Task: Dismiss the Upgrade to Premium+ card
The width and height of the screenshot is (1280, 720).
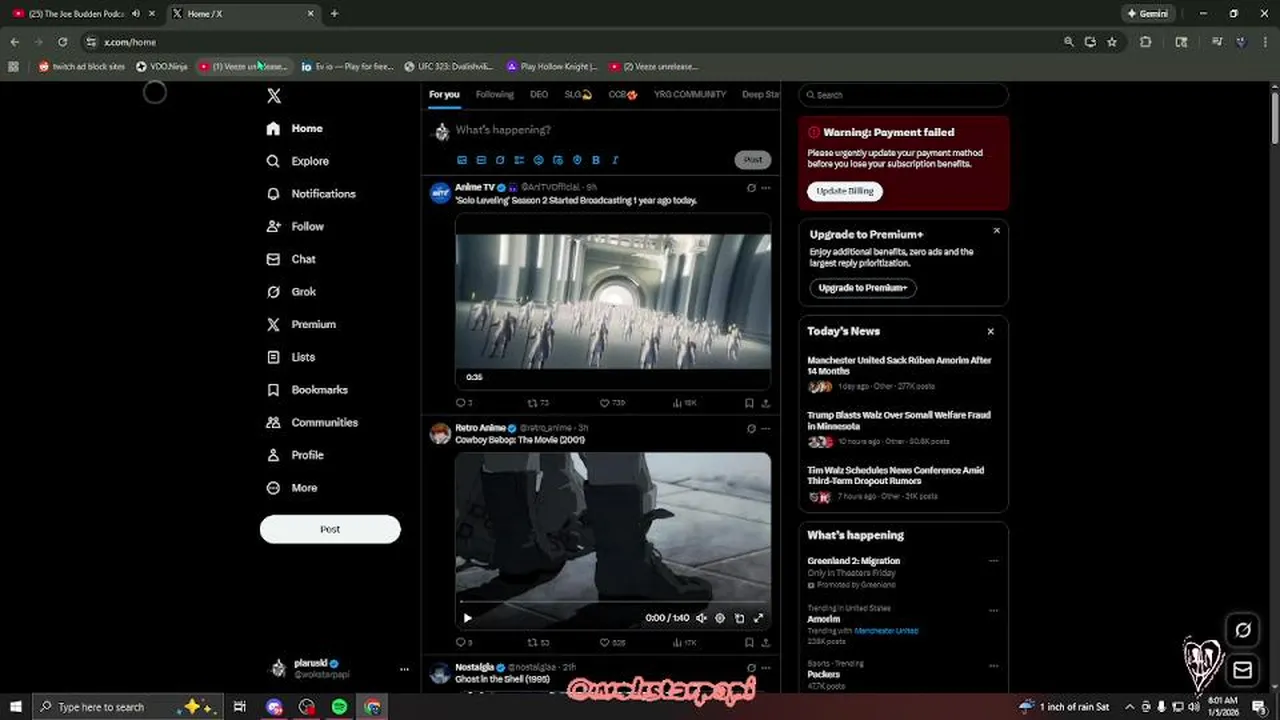Action: [996, 231]
